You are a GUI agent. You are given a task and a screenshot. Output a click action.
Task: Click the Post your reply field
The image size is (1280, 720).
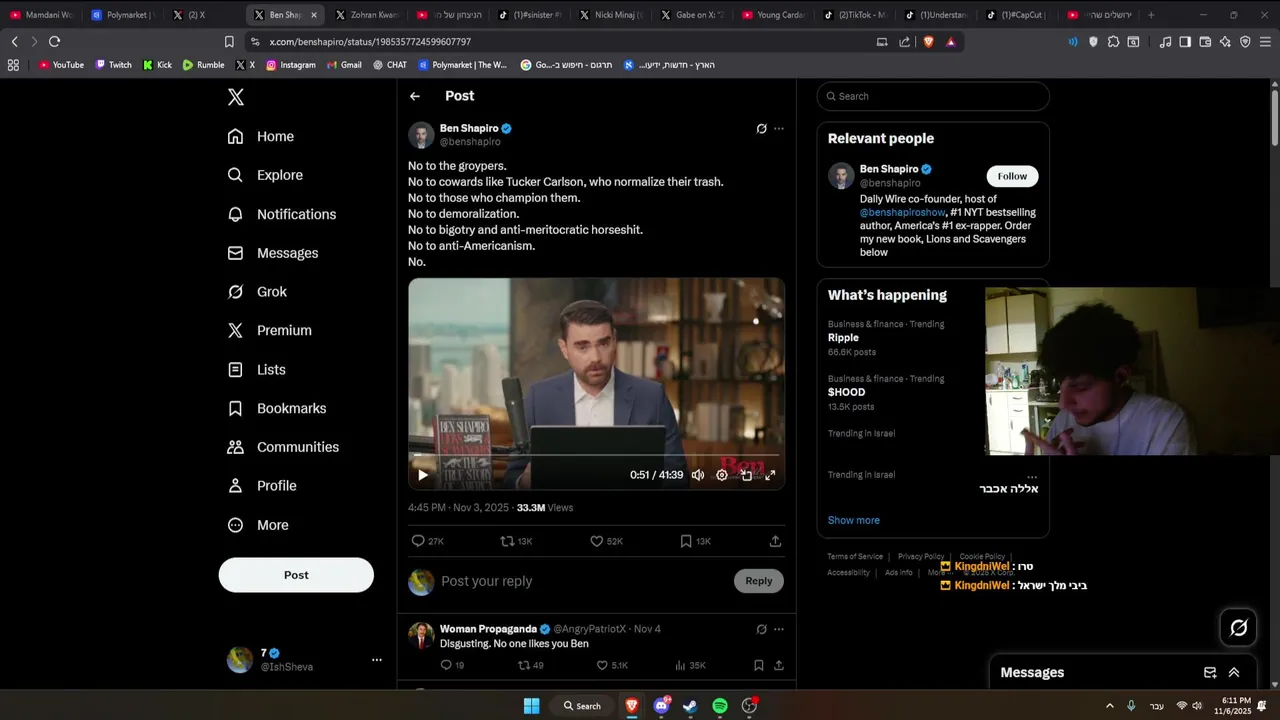(x=584, y=581)
